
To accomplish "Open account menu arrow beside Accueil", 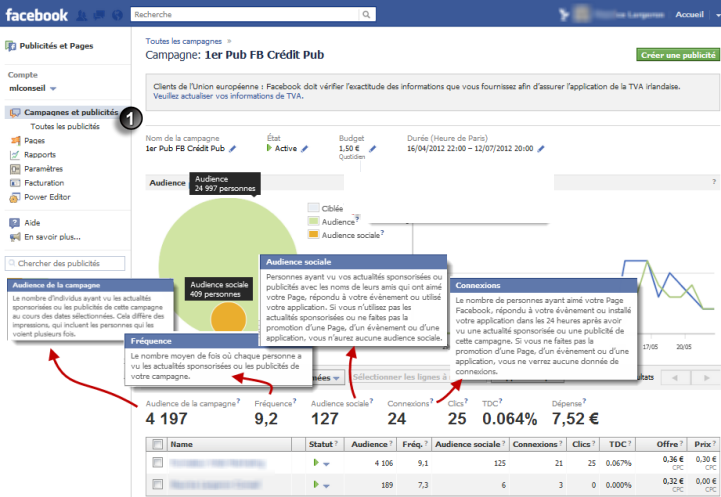I will [x=717, y=15].
